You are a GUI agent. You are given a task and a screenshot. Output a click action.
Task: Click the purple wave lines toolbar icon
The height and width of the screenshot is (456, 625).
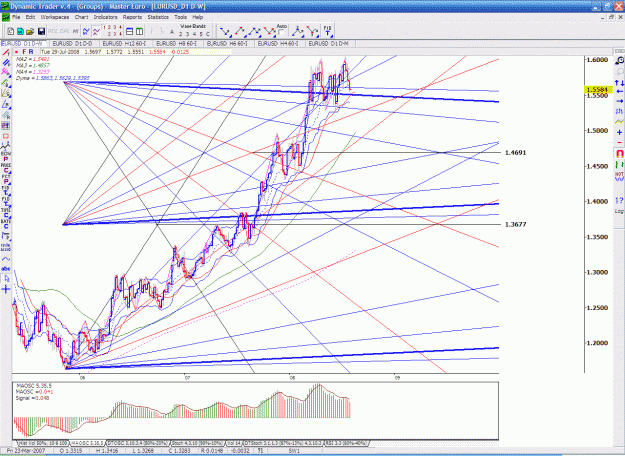click(x=96, y=31)
